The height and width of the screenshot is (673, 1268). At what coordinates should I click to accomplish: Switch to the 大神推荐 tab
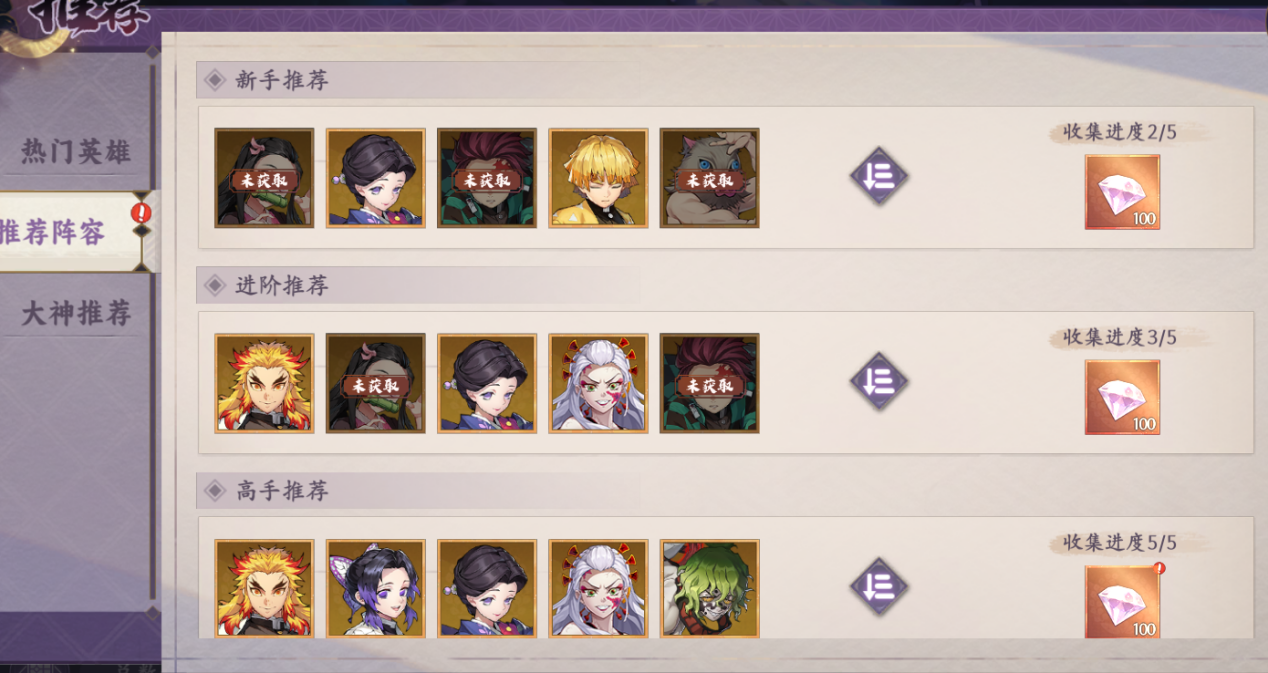(x=76, y=313)
